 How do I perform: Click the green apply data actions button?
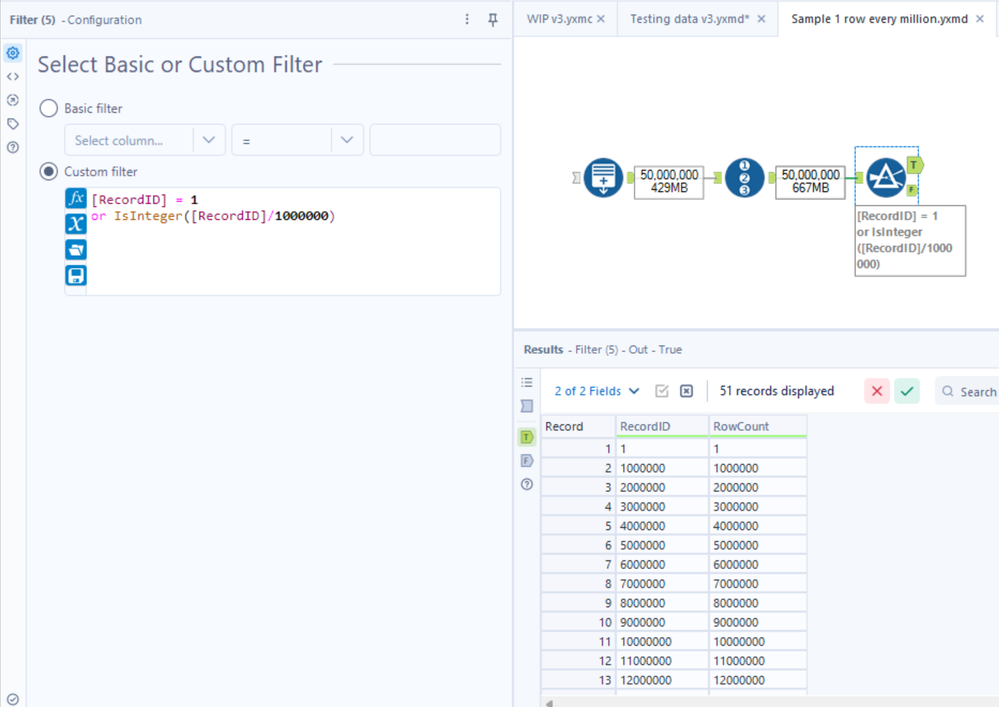click(x=907, y=391)
